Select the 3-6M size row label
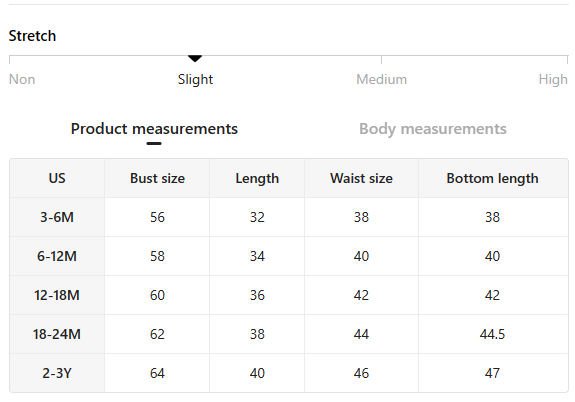Screen dimensions: 575x402 pyautogui.click(x=57, y=217)
